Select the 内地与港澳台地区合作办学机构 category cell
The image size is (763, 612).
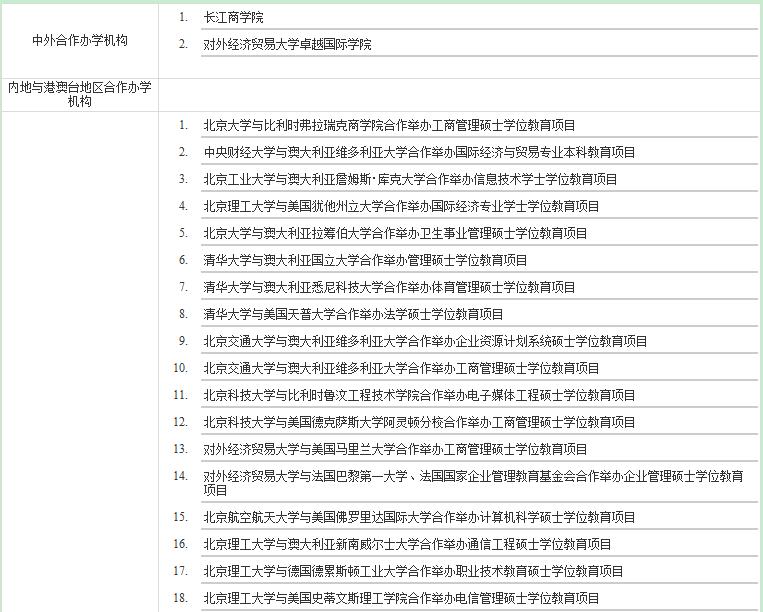tap(80, 94)
